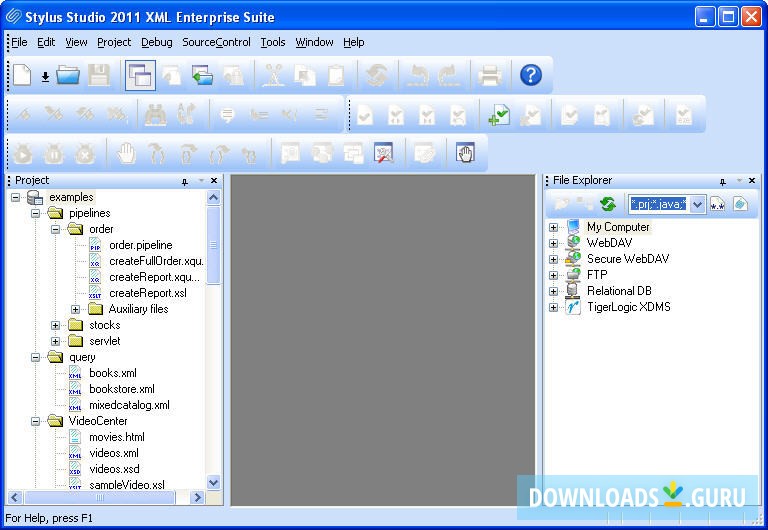Click the Print toolbar icon
This screenshot has height=530, width=768.
[x=489, y=75]
